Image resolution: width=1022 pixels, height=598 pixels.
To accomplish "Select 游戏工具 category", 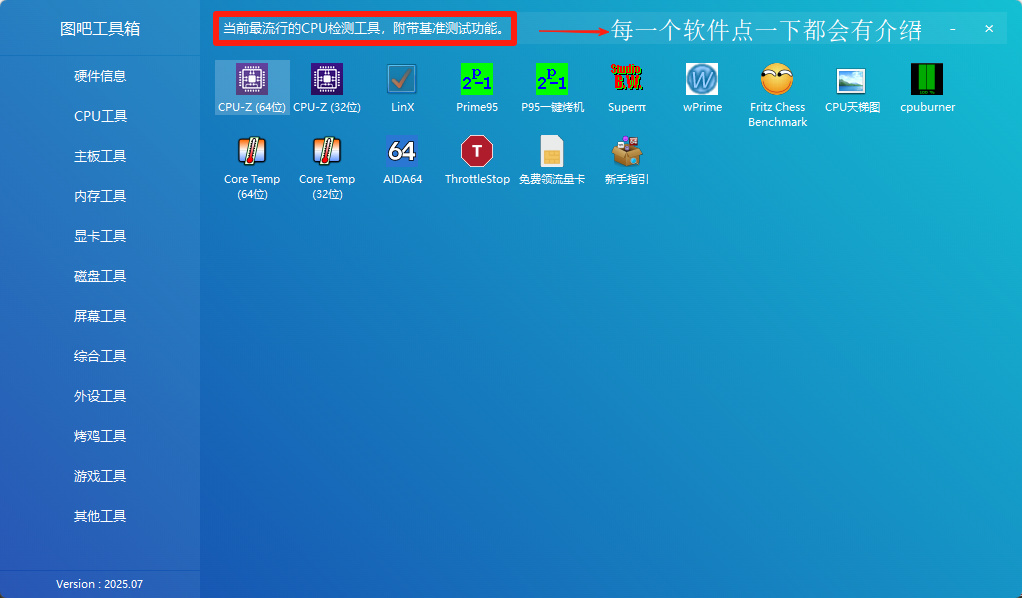I will point(100,476).
